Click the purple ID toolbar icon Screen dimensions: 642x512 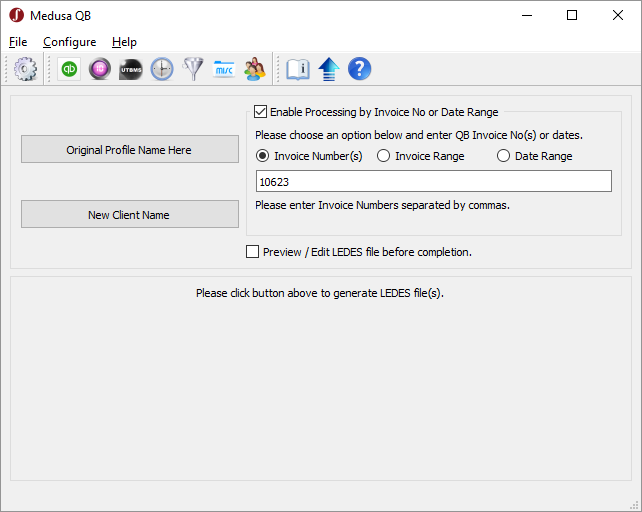pos(100,69)
